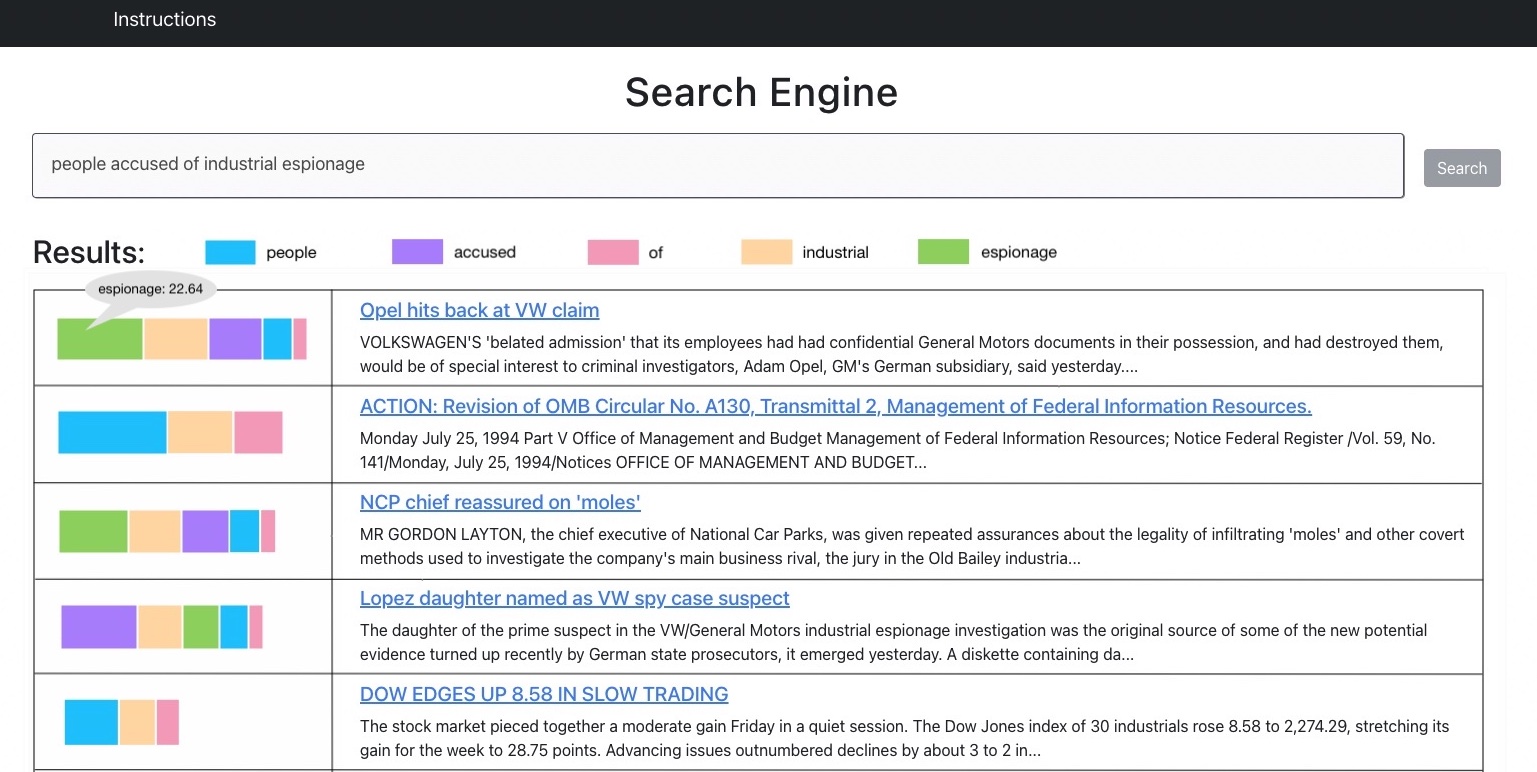Click large blue people bar in second result
Viewport: 1537px width, 772px height.
112,432
